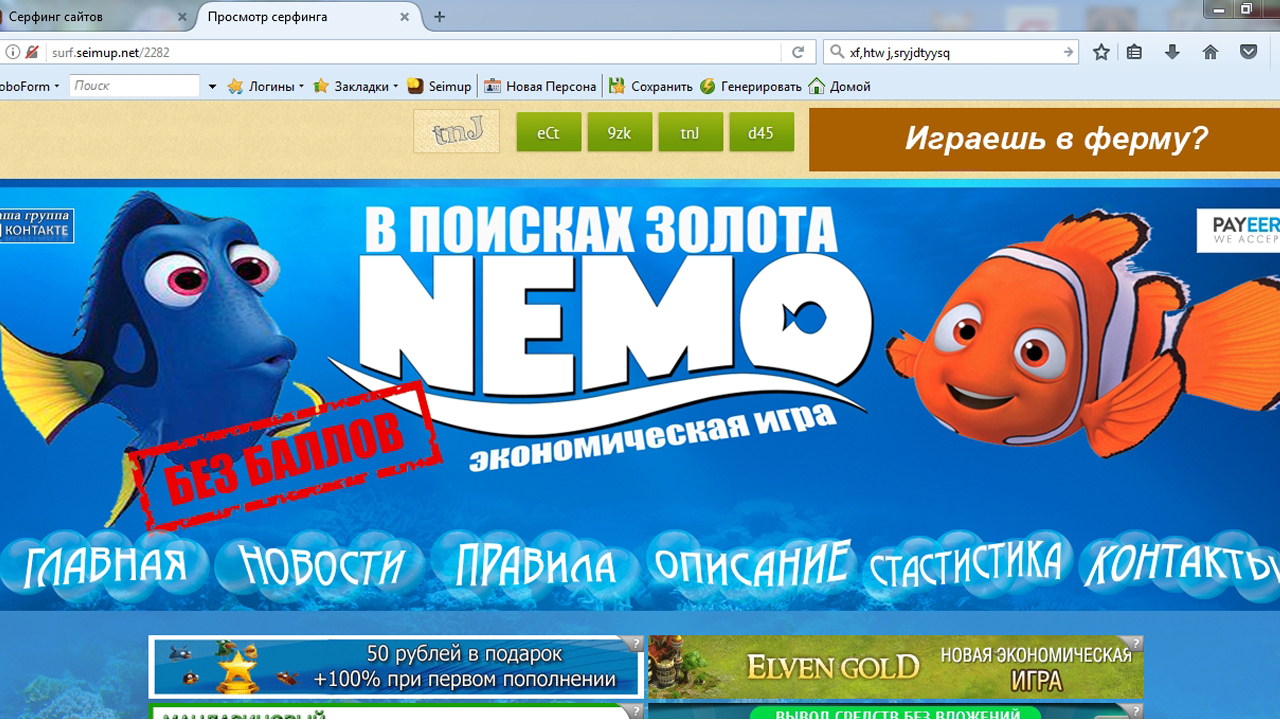Open the ВКонтакте group badge

click(36, 225)
